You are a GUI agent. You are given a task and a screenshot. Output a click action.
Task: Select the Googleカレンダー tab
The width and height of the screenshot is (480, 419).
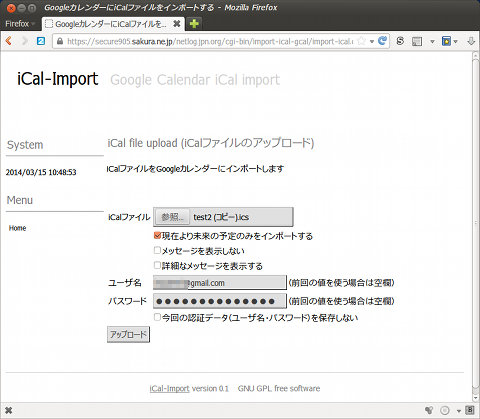pos(113,24)
